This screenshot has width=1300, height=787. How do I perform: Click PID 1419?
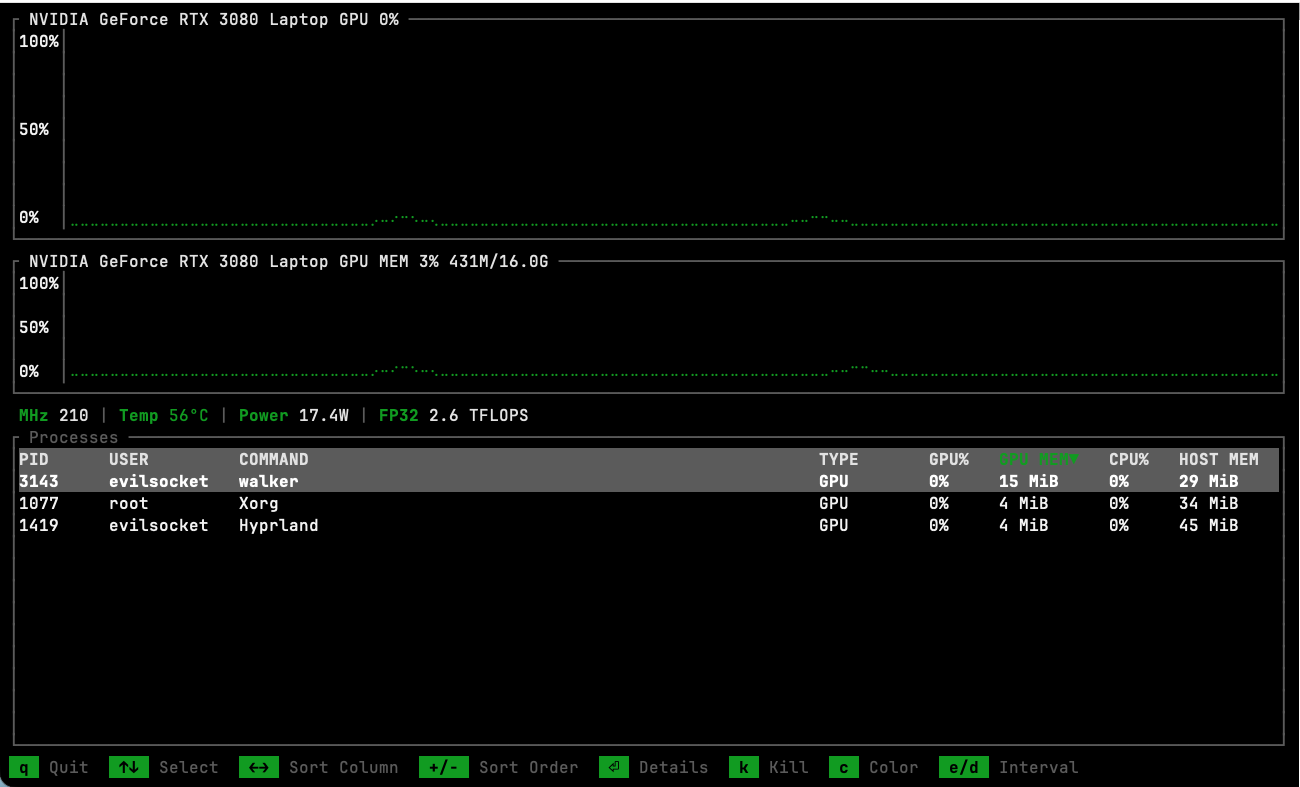[39, 525]
